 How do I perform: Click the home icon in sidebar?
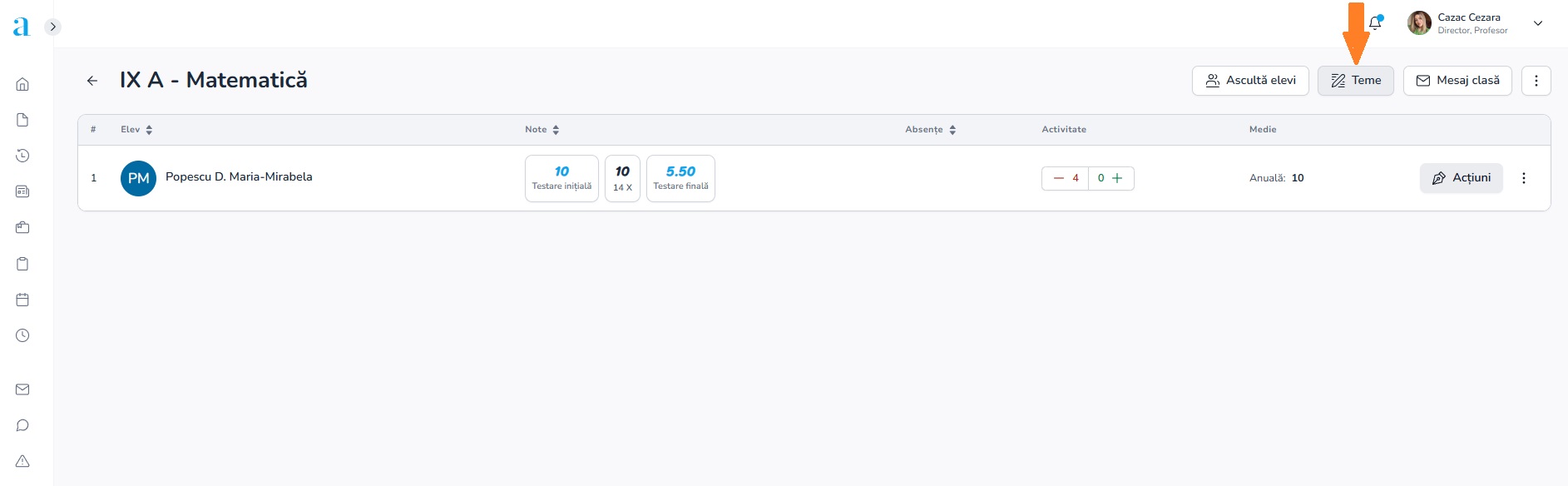pyautogui.click(x=22, y=84)
